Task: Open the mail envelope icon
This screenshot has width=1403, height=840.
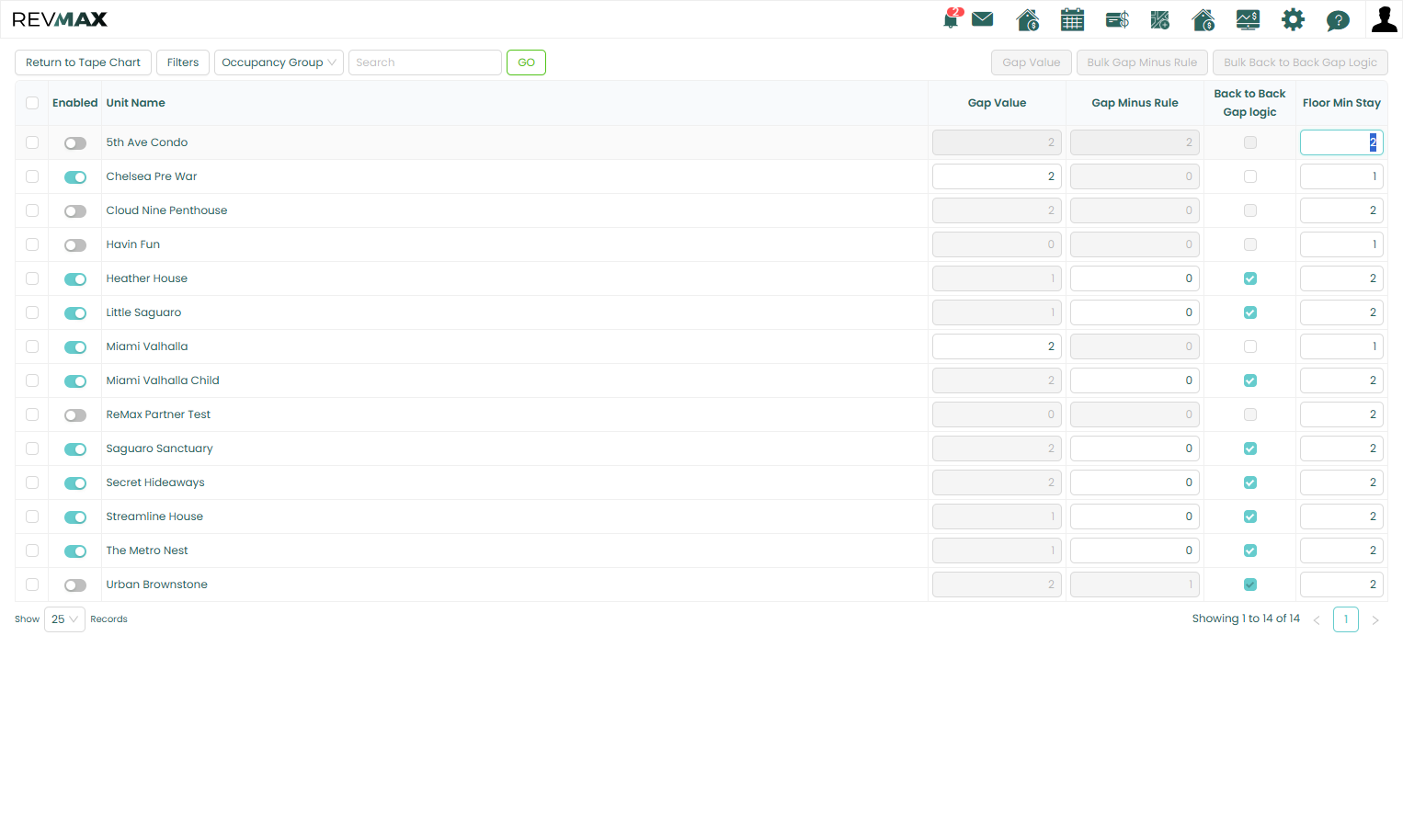Action: coord(983,19)
